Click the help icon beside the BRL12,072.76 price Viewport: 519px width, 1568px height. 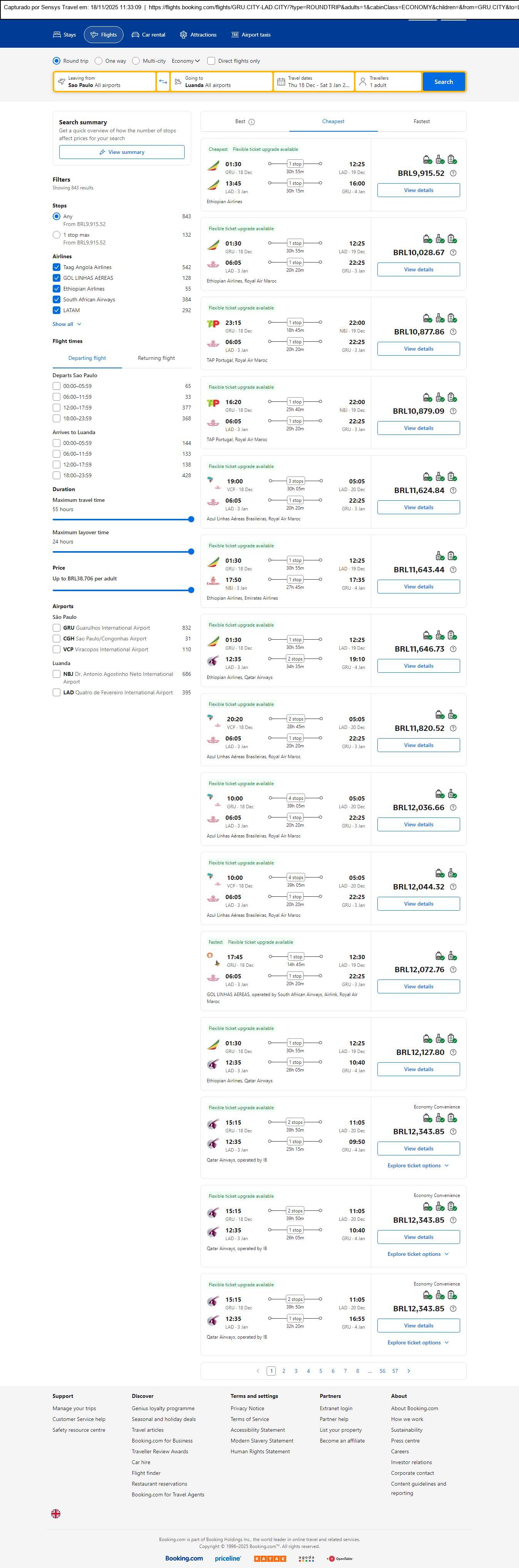coord(453,970)
